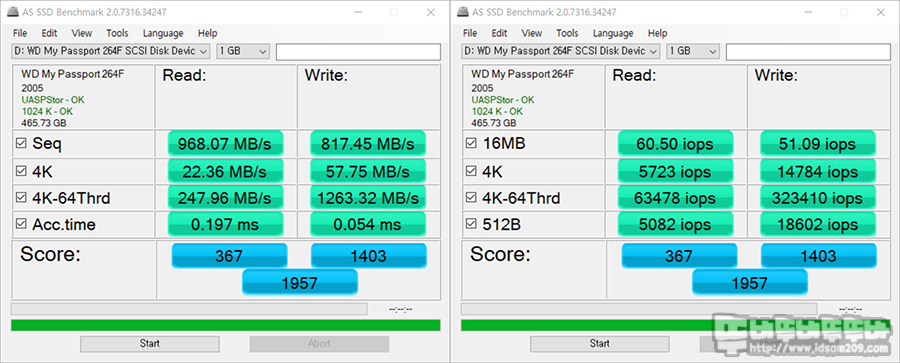
Task: Click read score 367 in left window
Action: (x=229, y=256)
